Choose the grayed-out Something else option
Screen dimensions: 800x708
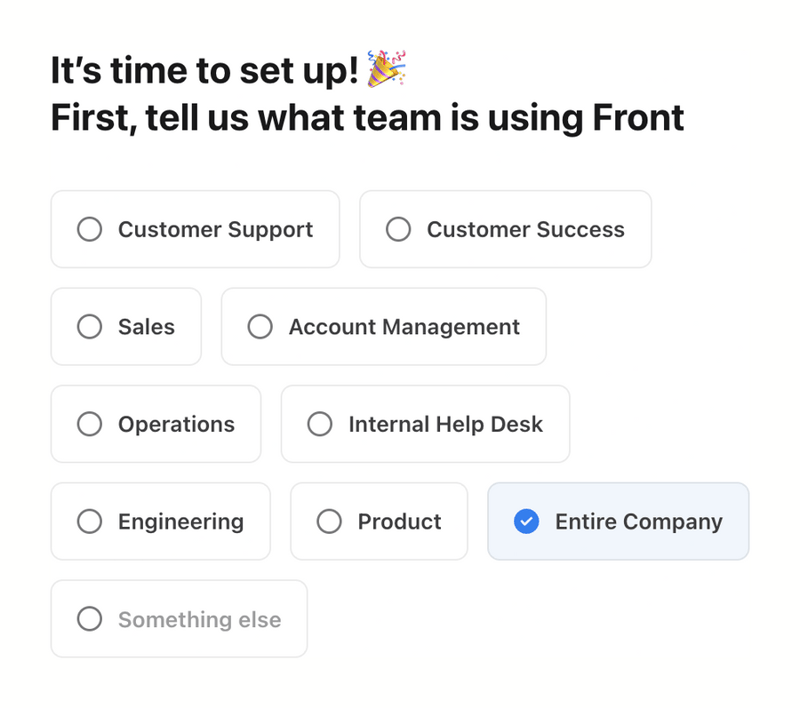[179, 619]
